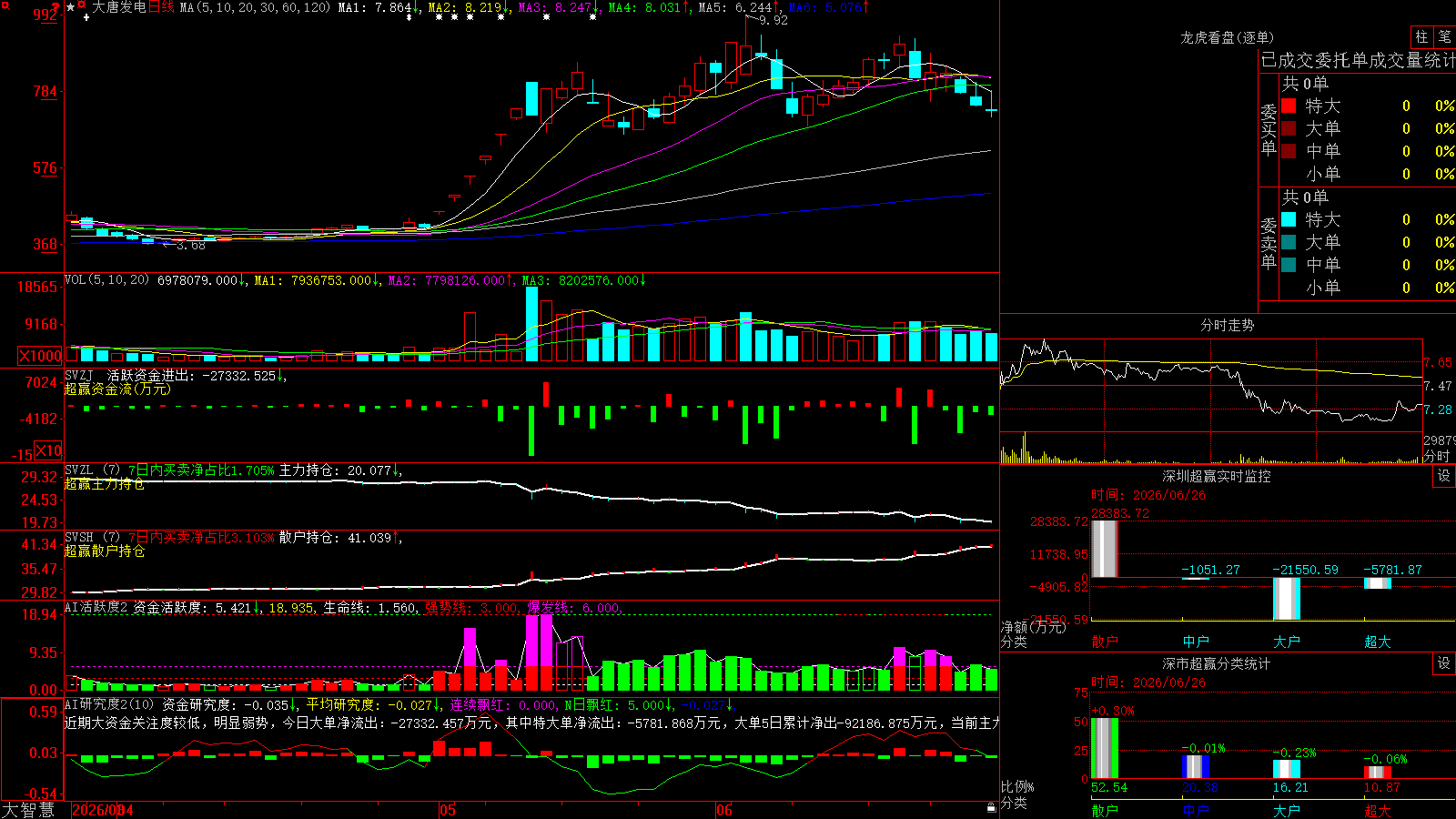
Task: Click the lock icon at the date axis end
Action: 991,808
